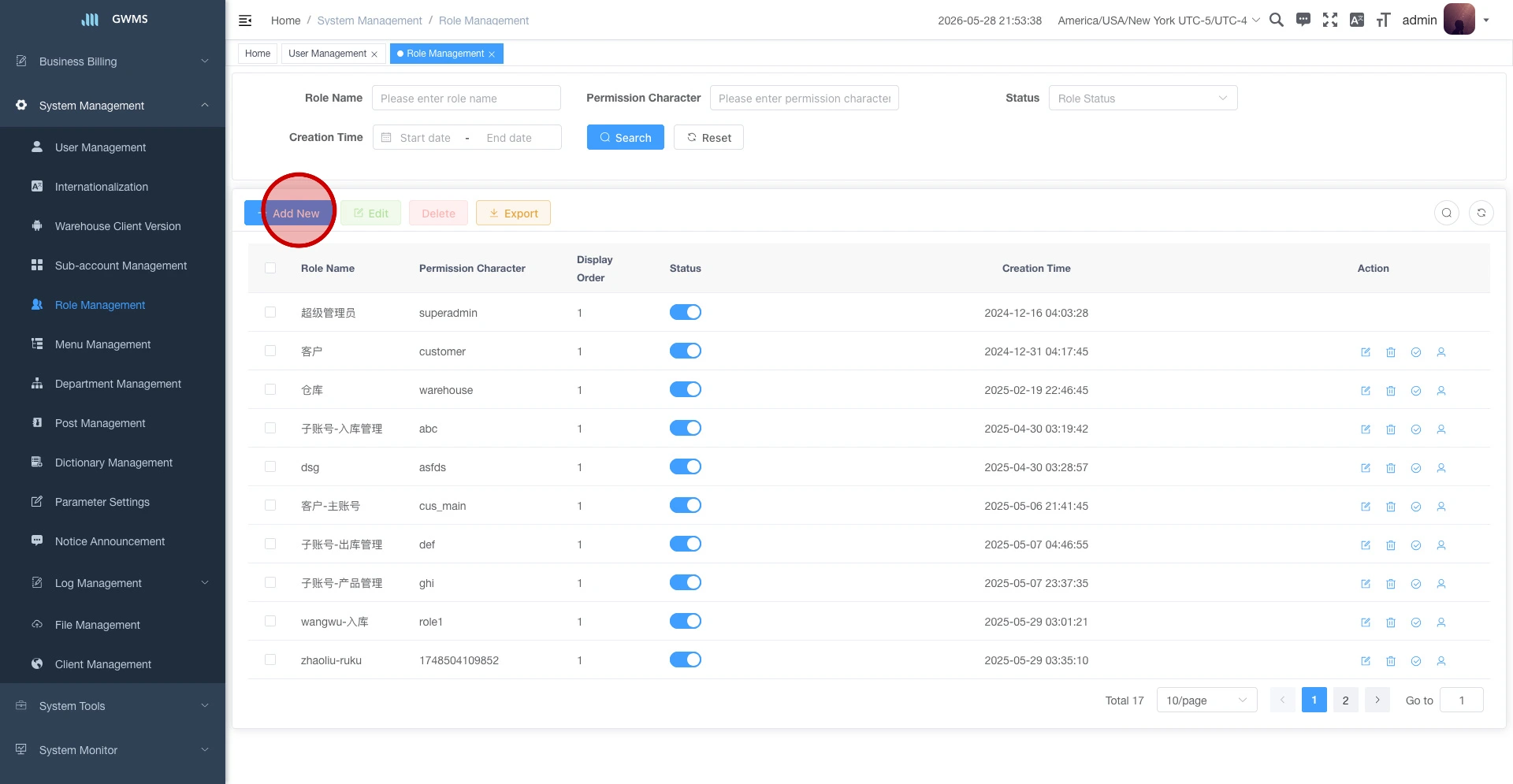Open the font size icon

(x=1383, y=20)
